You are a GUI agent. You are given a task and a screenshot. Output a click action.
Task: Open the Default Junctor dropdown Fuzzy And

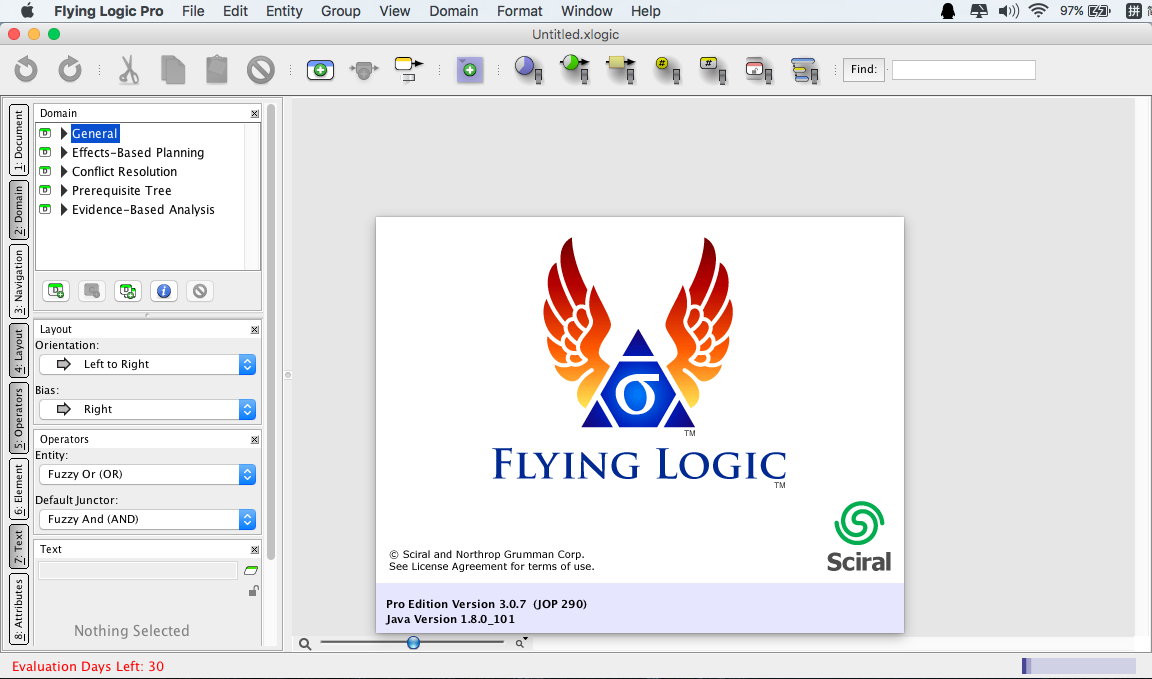click(147, 520)
